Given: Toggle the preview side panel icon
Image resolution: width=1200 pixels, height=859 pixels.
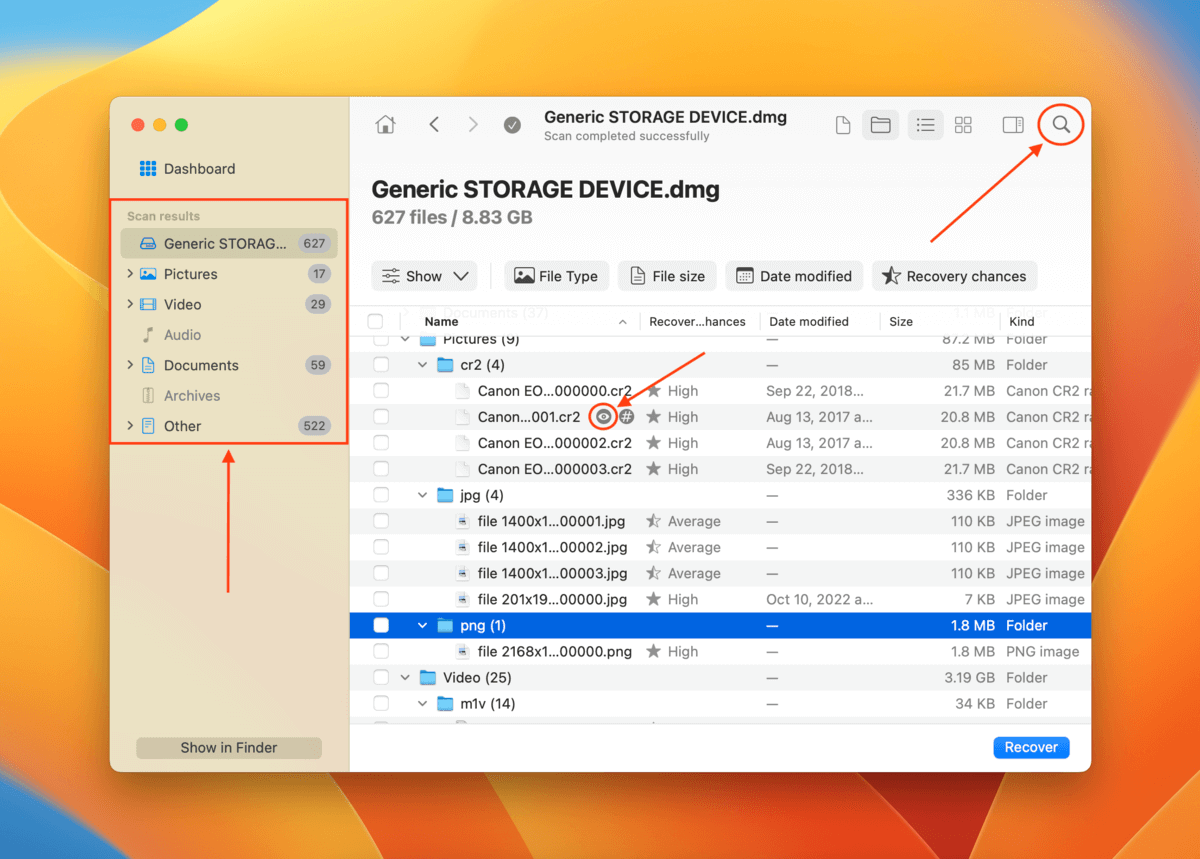Looking at the screenshot, I should pyautogui.click(x=1013, y=125).
